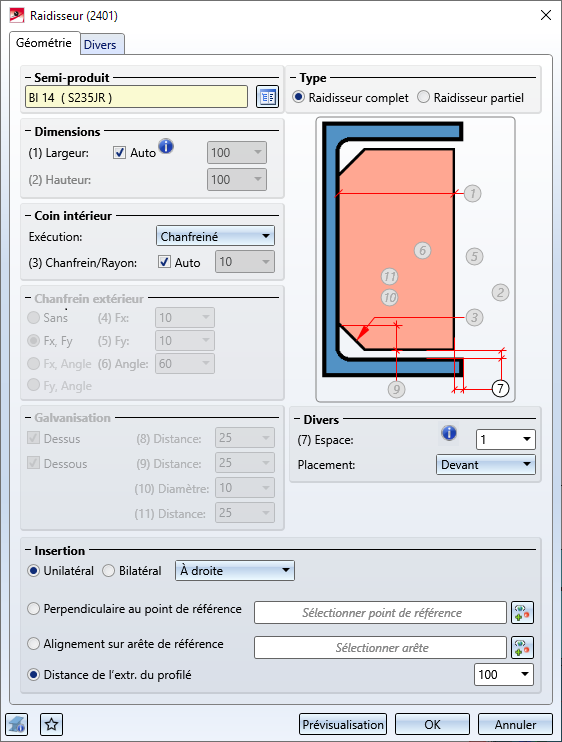Open the favorites star icon

pyautogui.click(x=52, y=724)
